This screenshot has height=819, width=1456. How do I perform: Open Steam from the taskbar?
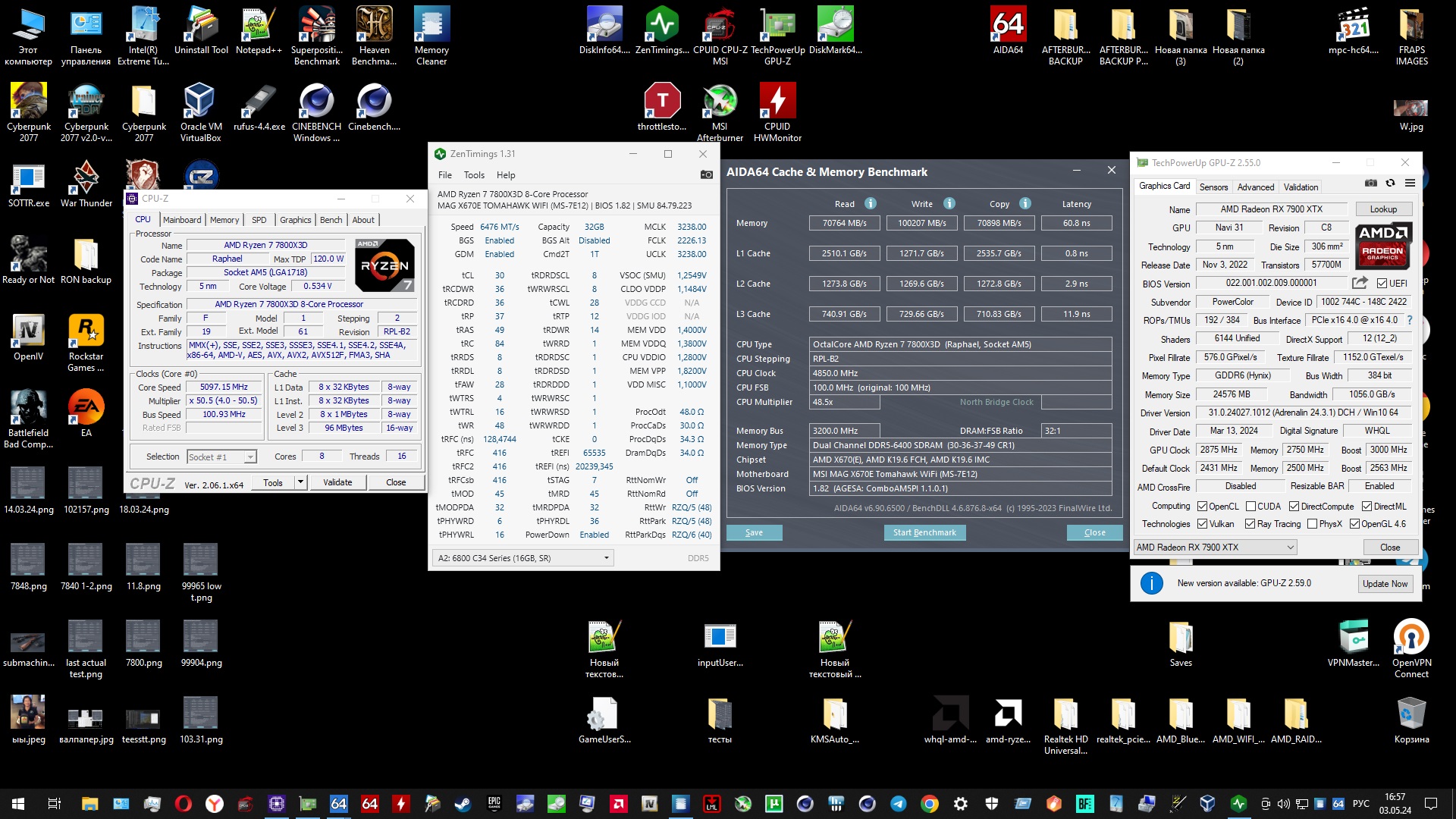[x=462, y=804]
